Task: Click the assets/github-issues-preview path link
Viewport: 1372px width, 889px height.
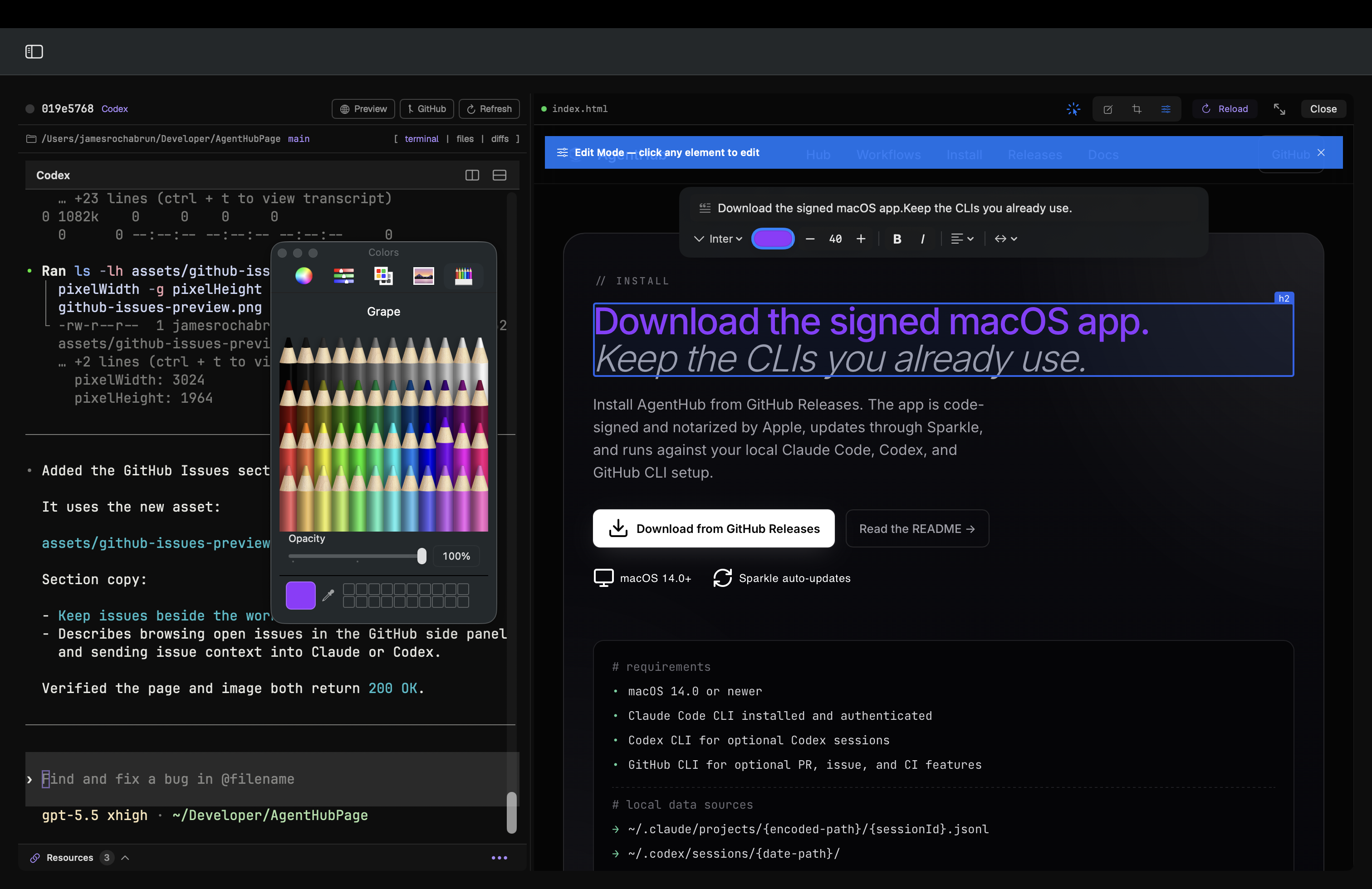Action: click(156, 543)
